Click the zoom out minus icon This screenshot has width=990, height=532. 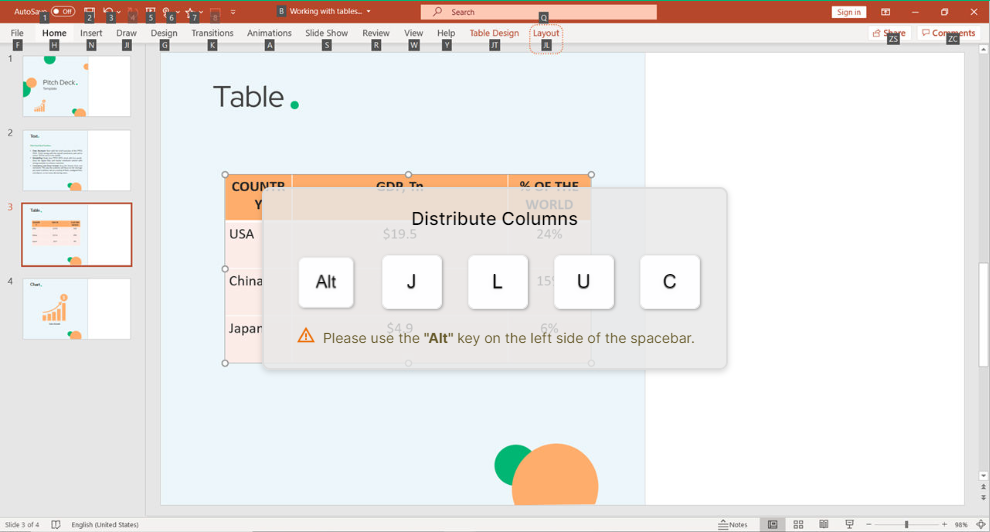[869, 524]
